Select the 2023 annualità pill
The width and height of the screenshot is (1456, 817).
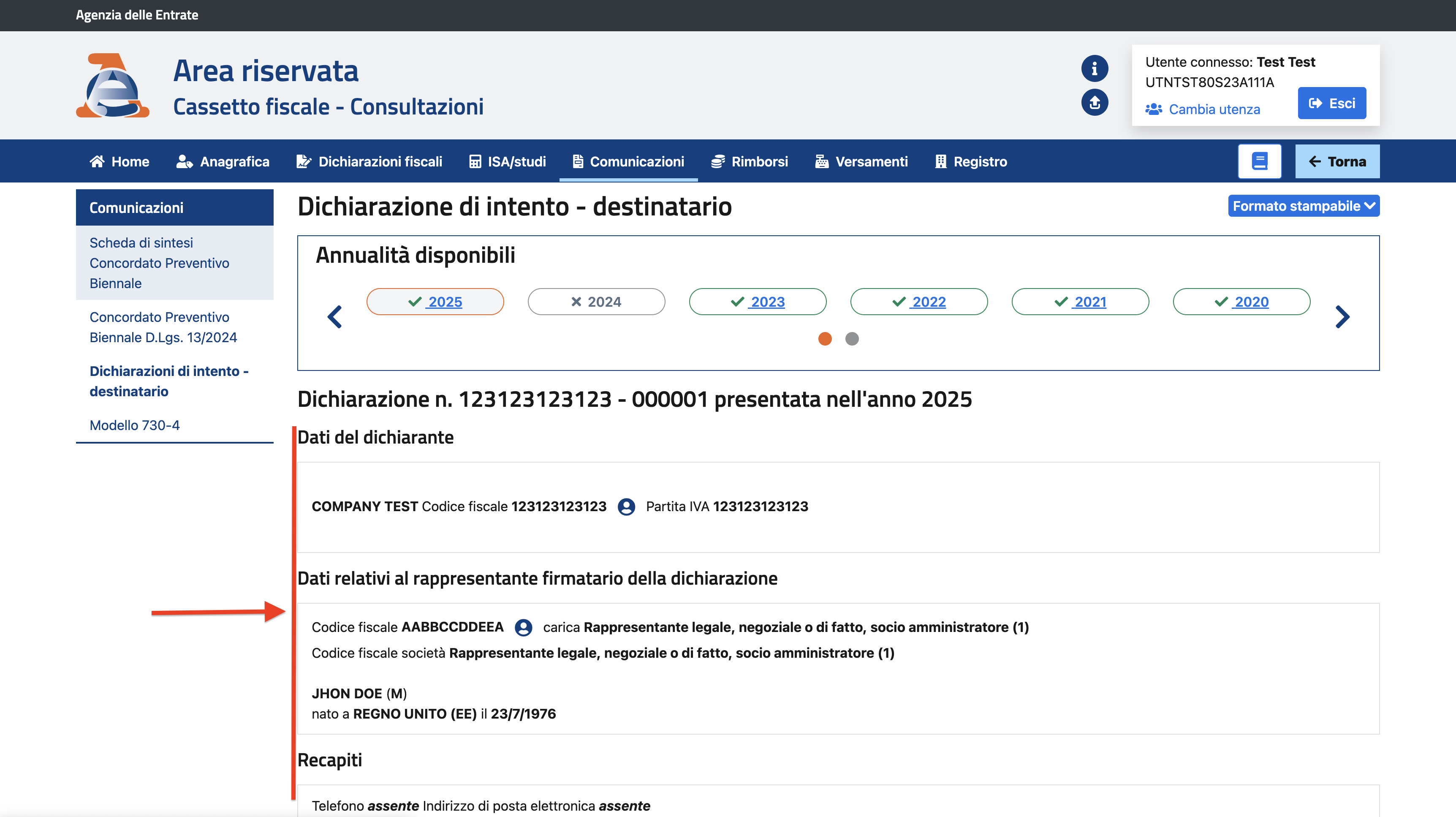(758, 302)
